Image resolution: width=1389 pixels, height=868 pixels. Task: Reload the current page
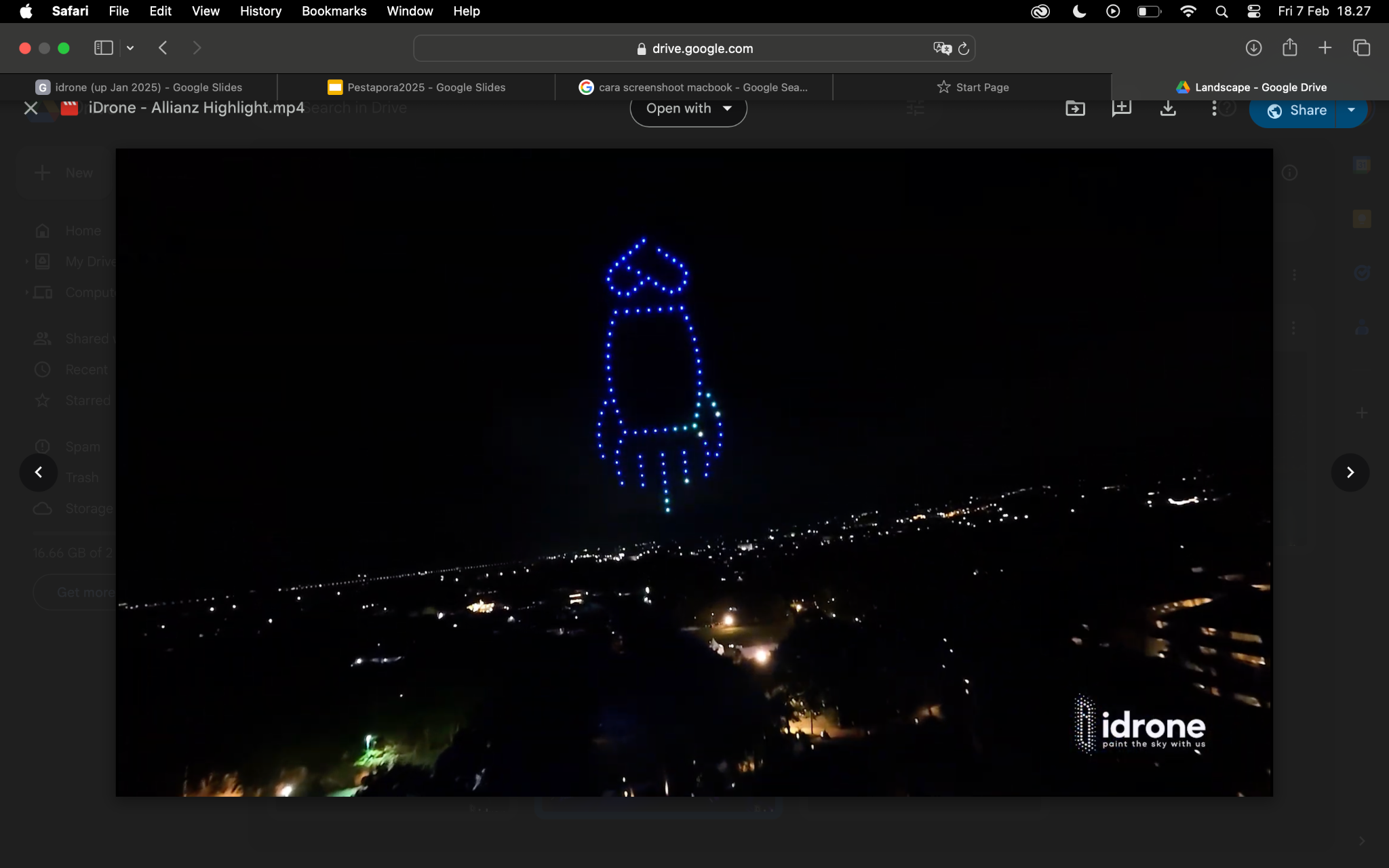(x=964, y=48)
